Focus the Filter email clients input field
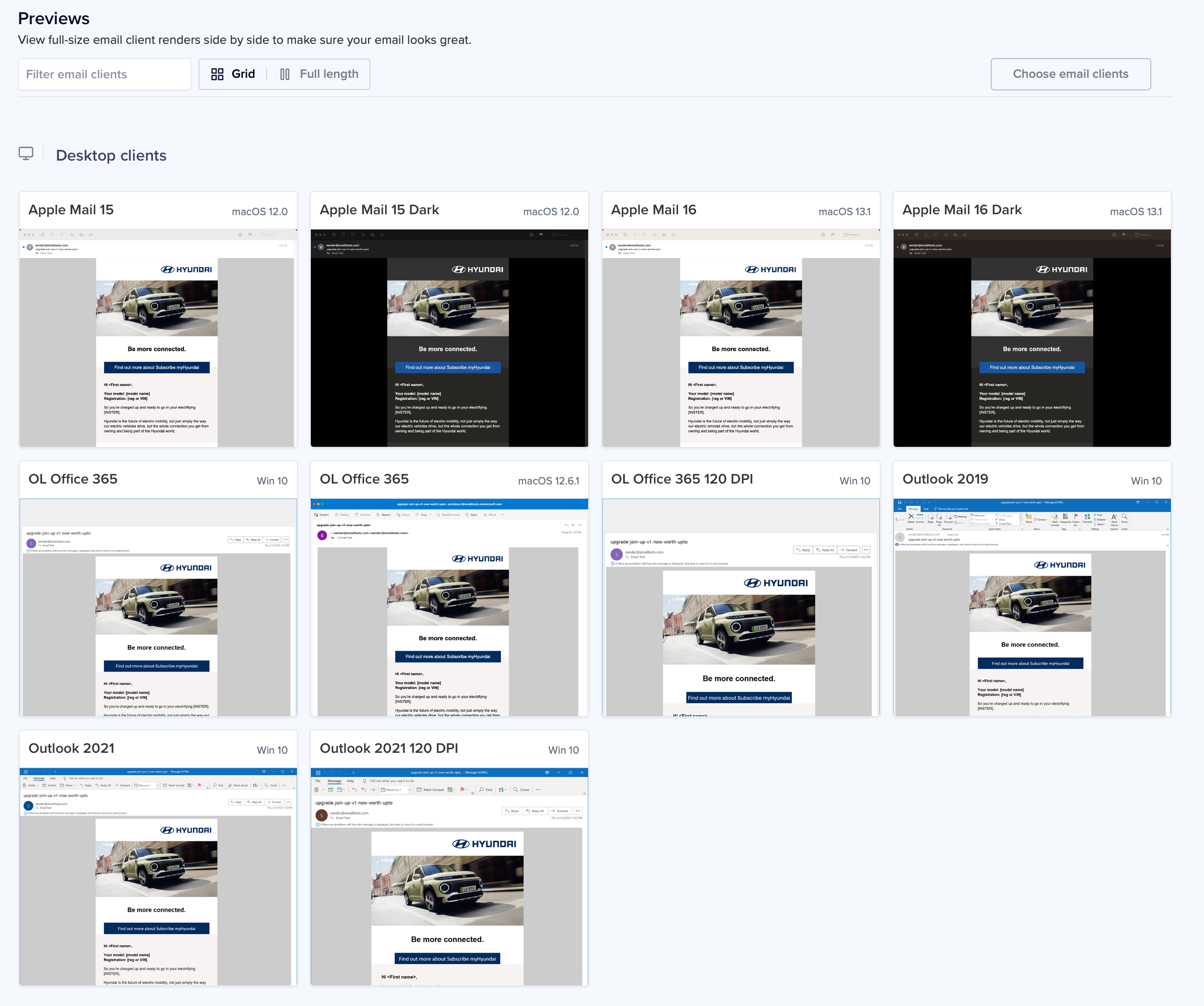1204x1006 pixels. pyautogui.click(x=104, y=74)
